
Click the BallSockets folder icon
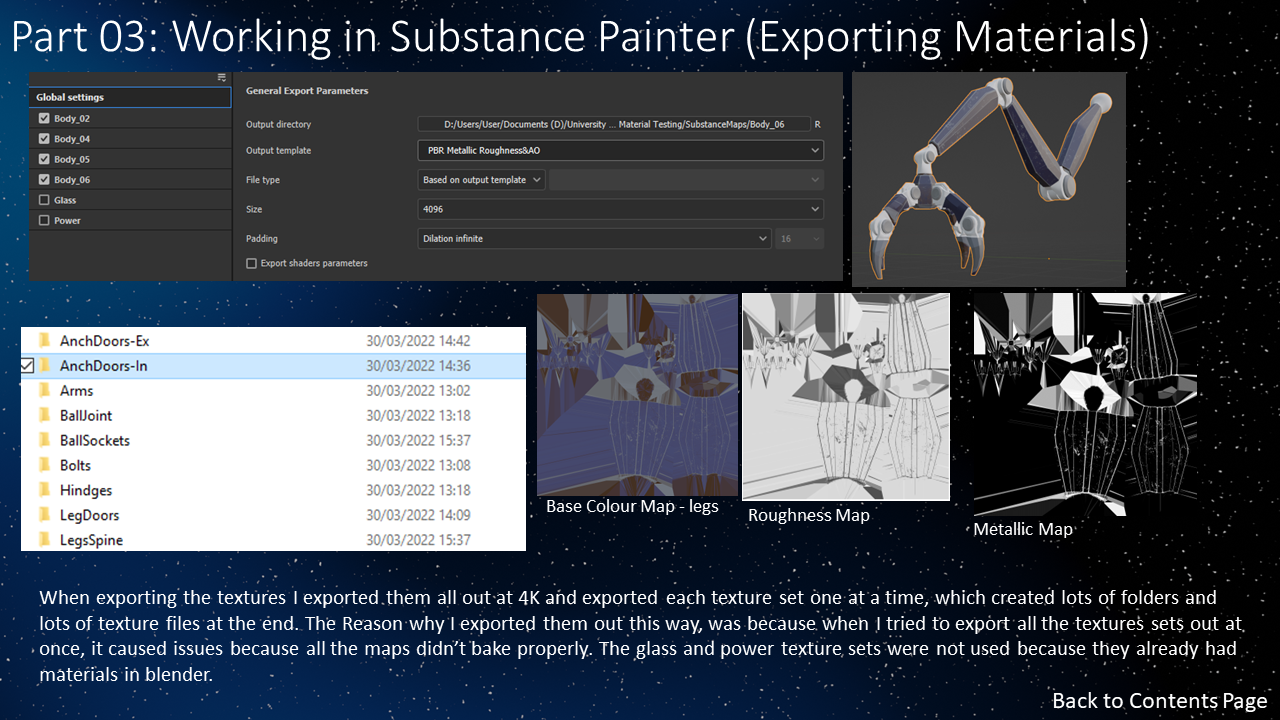(44, 440)
